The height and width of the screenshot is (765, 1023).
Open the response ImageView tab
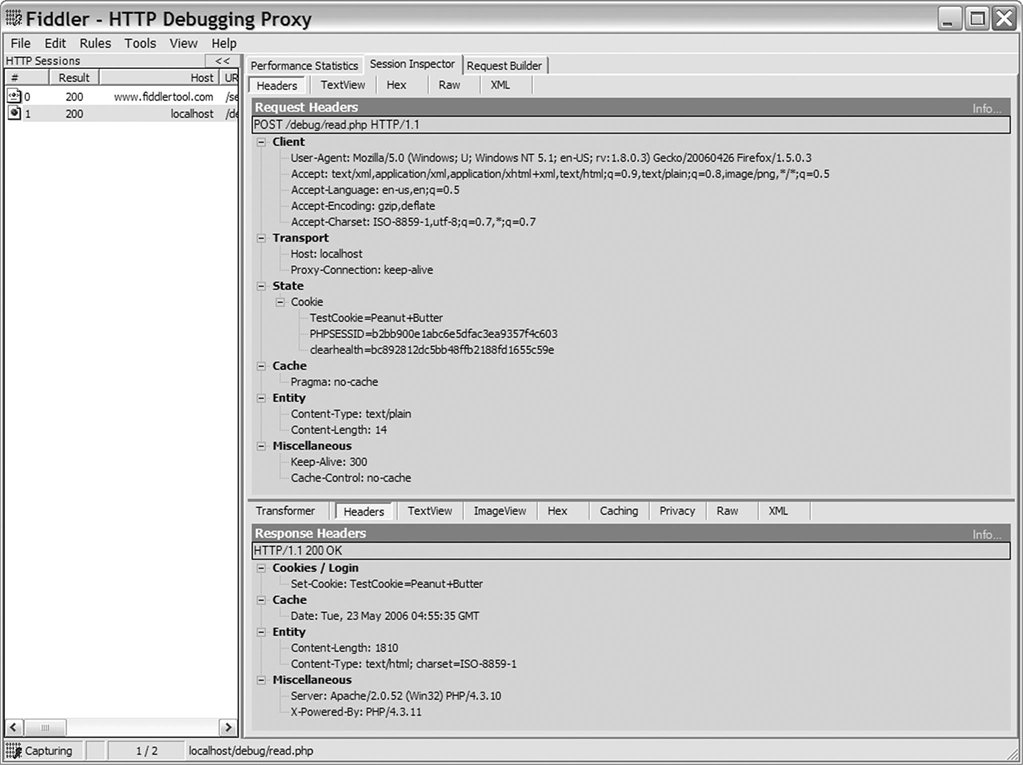pyautogui.click(x=500, y=511)
